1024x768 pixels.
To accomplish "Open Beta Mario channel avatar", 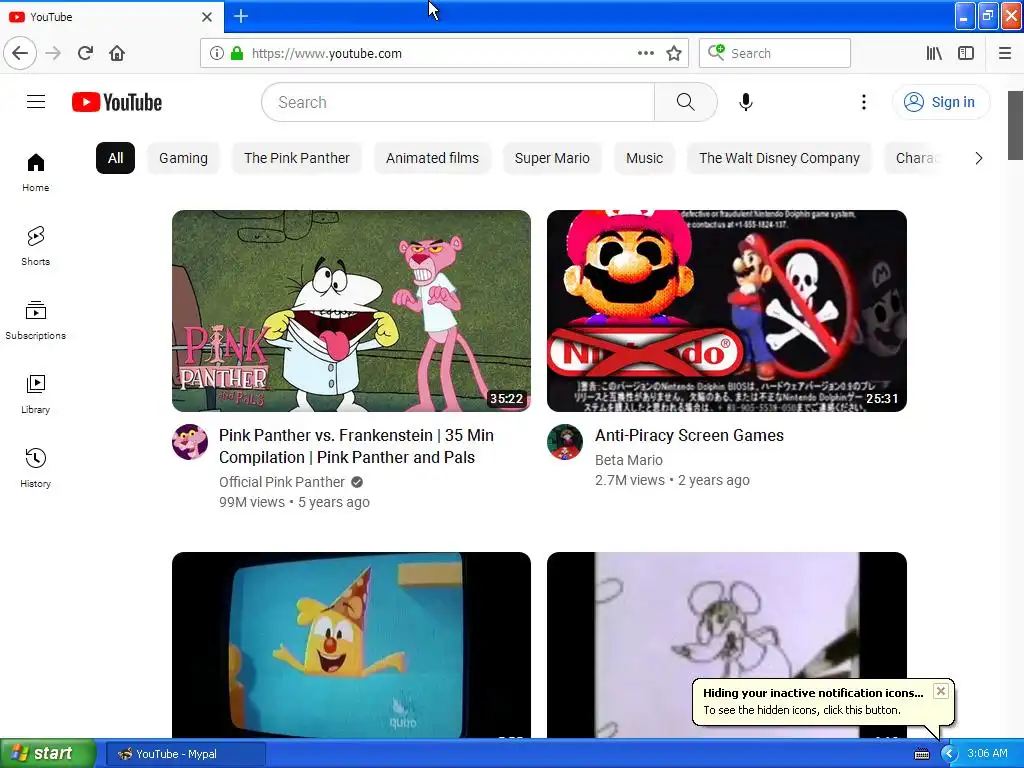I will pos(565,442).
